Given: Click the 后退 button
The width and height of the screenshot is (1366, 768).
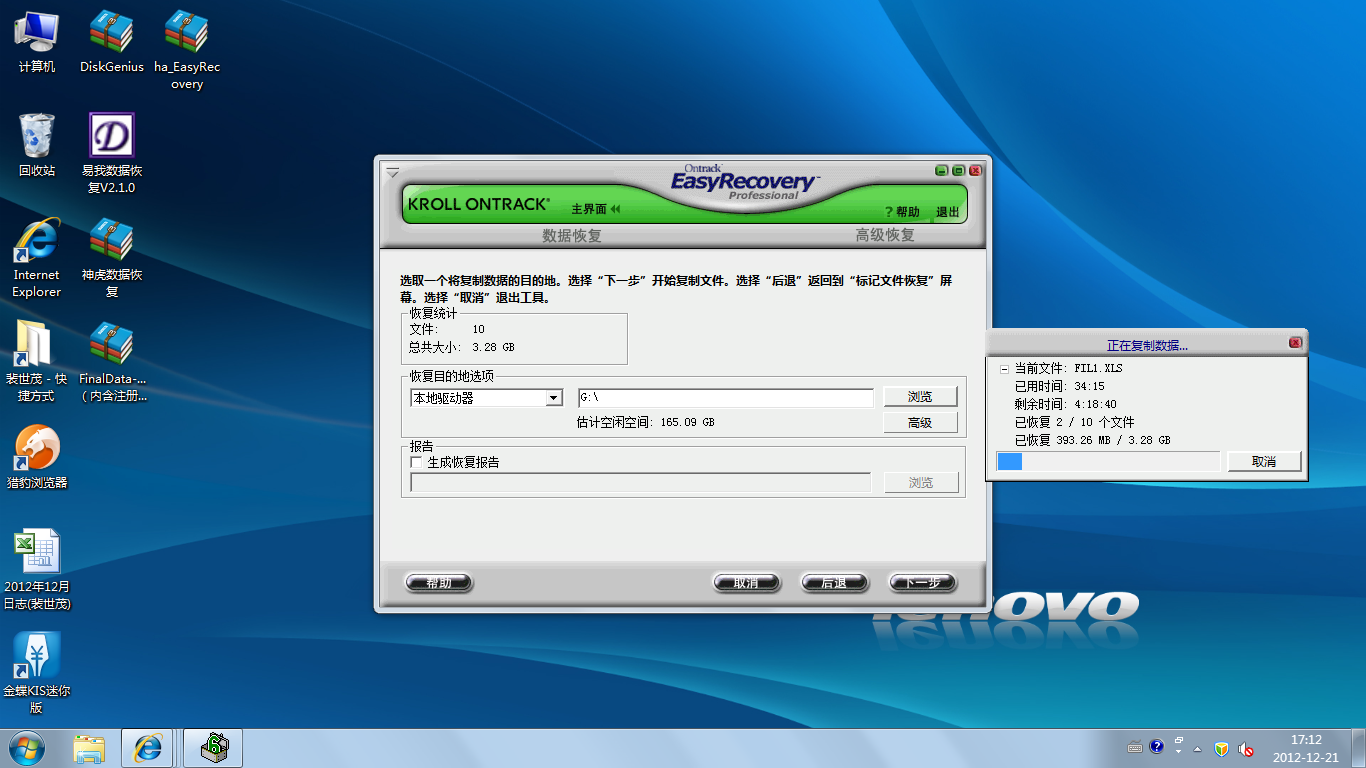Looking at the screenshot, I should tap(834, 583).
